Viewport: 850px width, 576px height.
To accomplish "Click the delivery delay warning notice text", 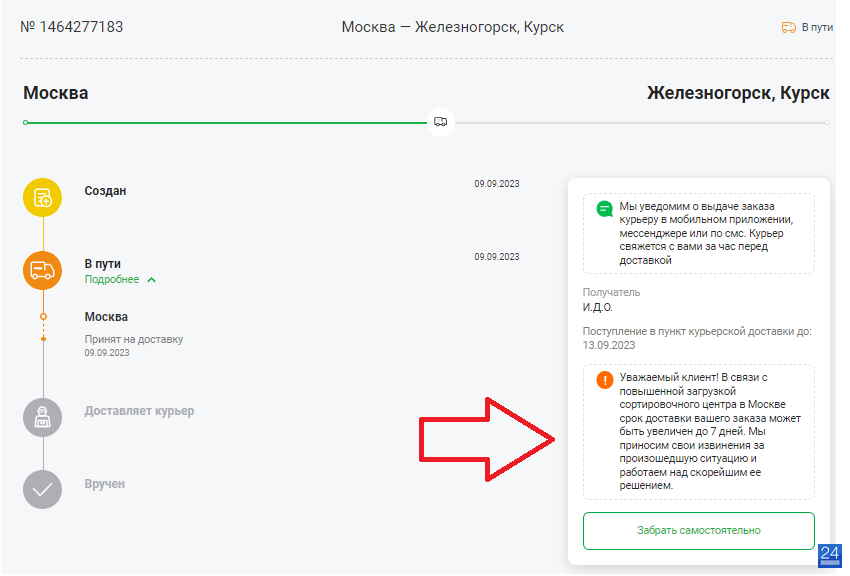I will tap(710, 431).
